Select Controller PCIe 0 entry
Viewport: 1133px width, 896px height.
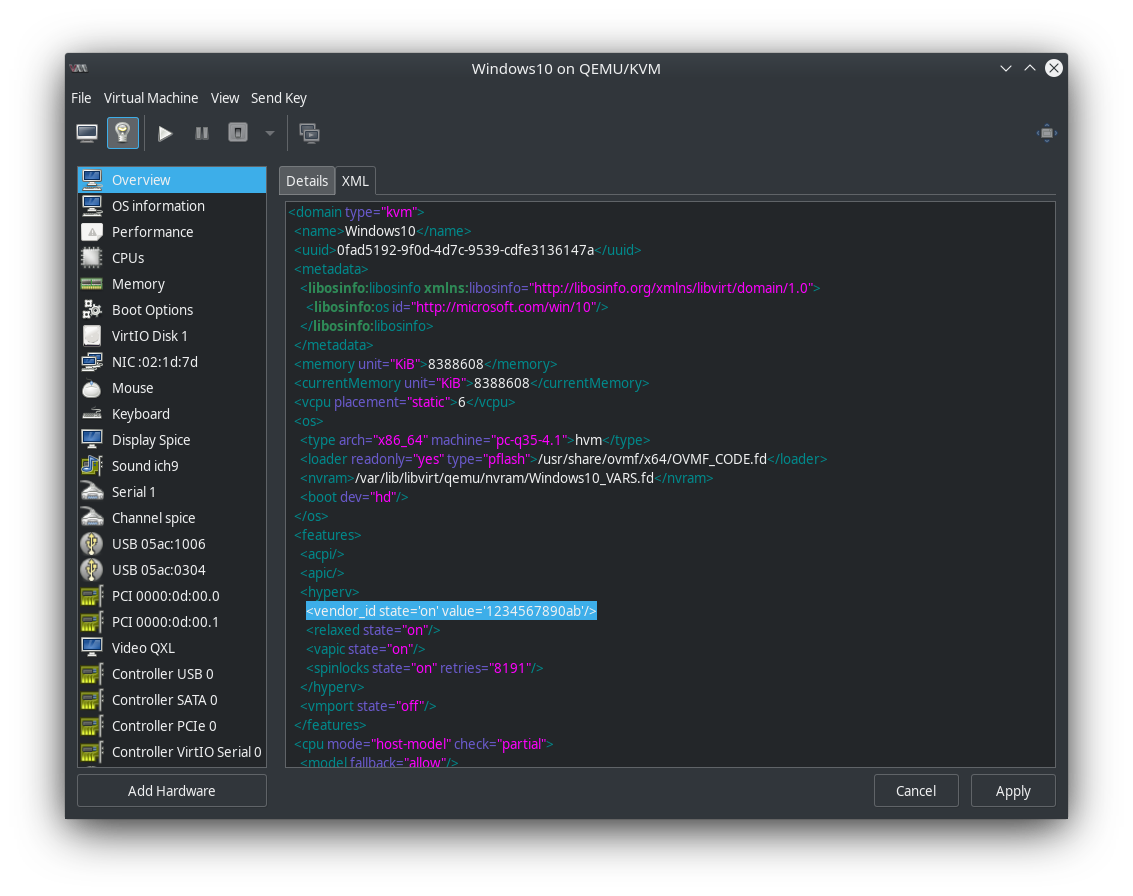pos(172,726)
